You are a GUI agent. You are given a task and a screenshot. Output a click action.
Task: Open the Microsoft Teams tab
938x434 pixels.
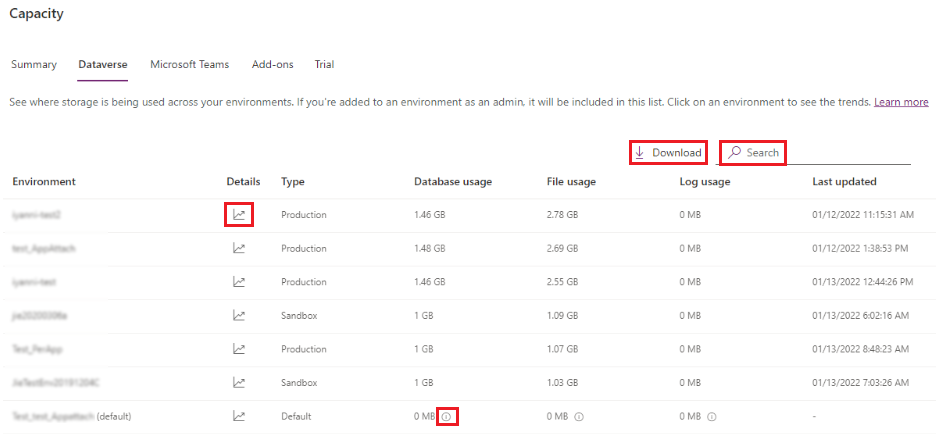click(x=189, y=65)
